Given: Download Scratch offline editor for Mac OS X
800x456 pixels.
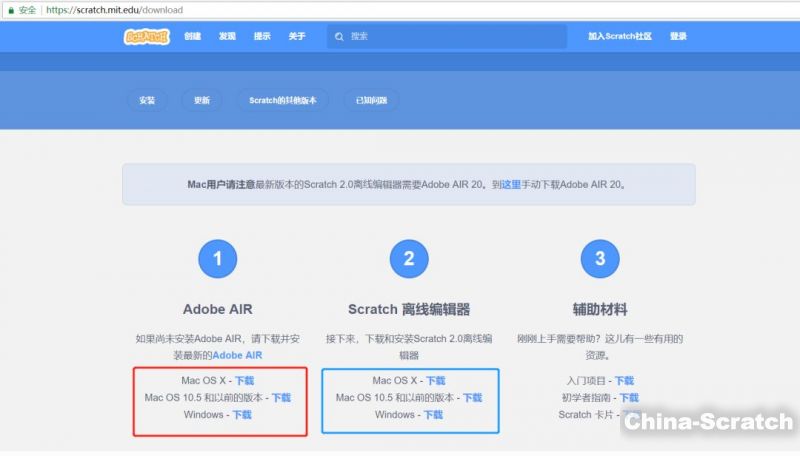Looking at the screenshot, I should [x=436, y=380].
